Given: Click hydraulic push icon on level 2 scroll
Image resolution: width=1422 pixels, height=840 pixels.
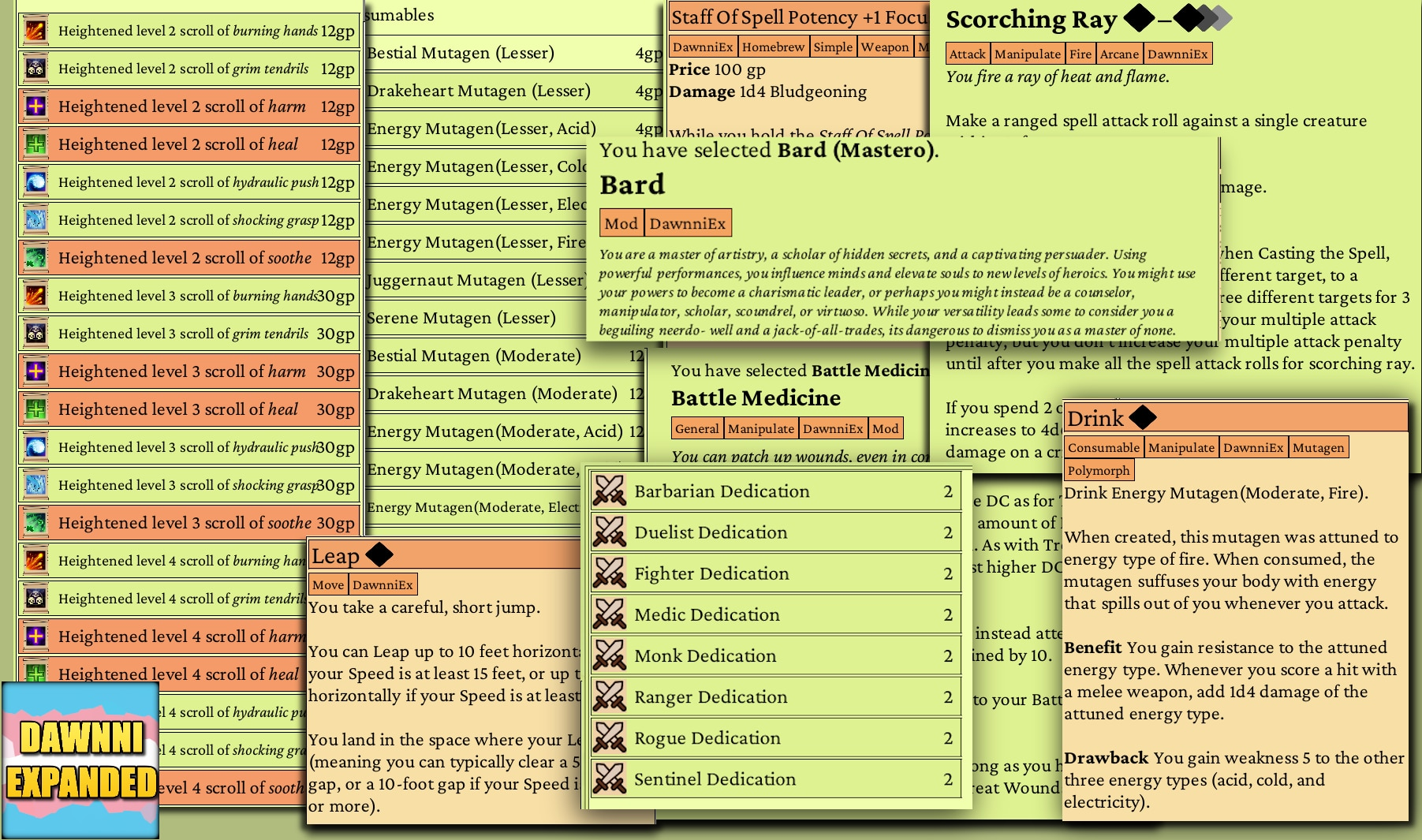Looking at the screenshot, I should tap(35, 182).
